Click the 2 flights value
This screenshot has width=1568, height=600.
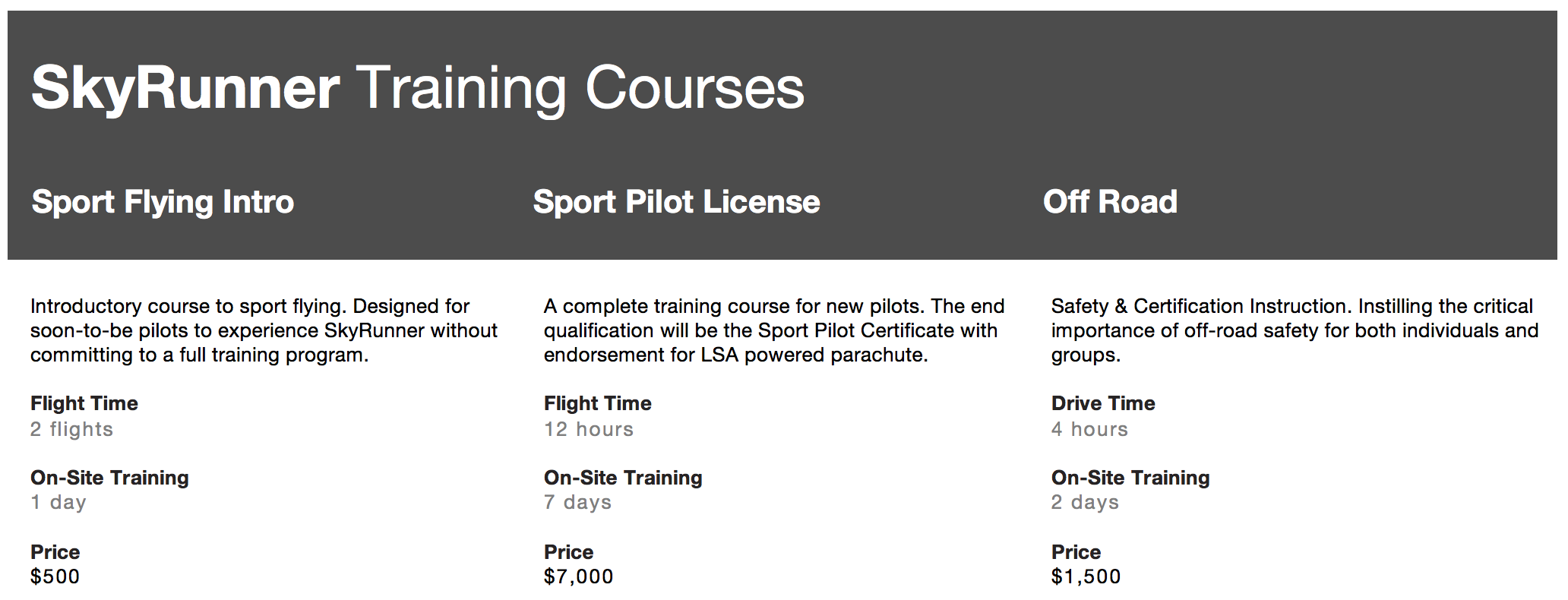pos(71,429)
